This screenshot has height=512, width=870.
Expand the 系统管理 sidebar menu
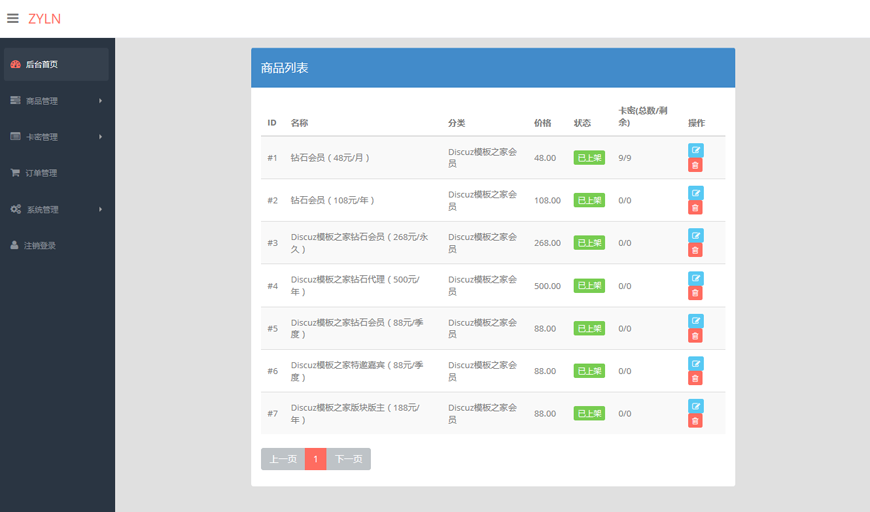click(56, 210)
